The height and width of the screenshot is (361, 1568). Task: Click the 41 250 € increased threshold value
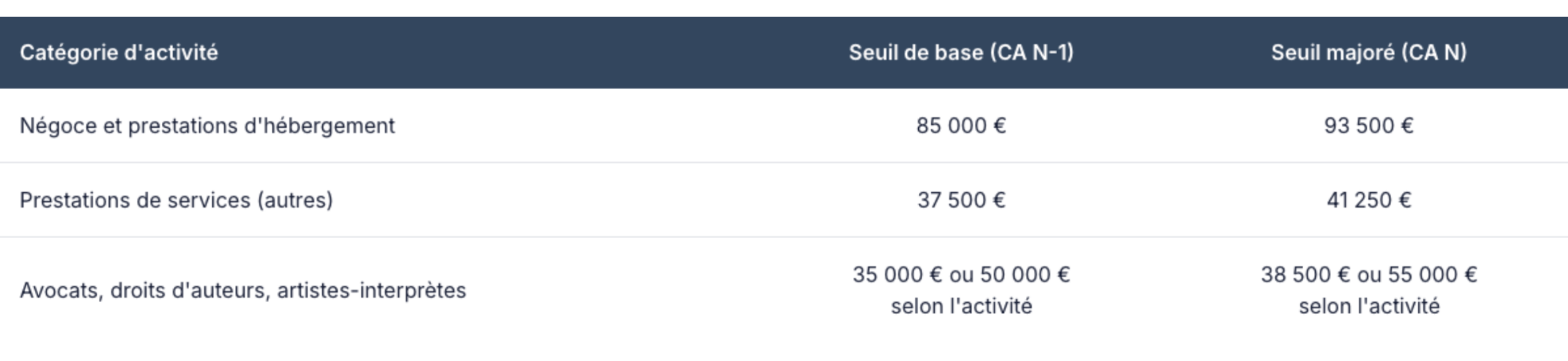coord(1369,200)
